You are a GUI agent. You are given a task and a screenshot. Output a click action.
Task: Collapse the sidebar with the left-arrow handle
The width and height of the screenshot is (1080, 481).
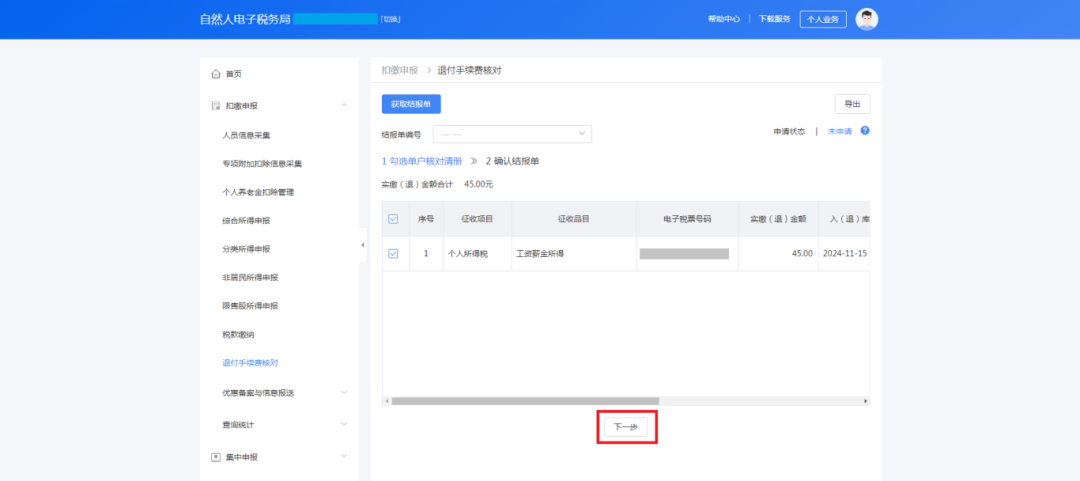pos(363,245)
